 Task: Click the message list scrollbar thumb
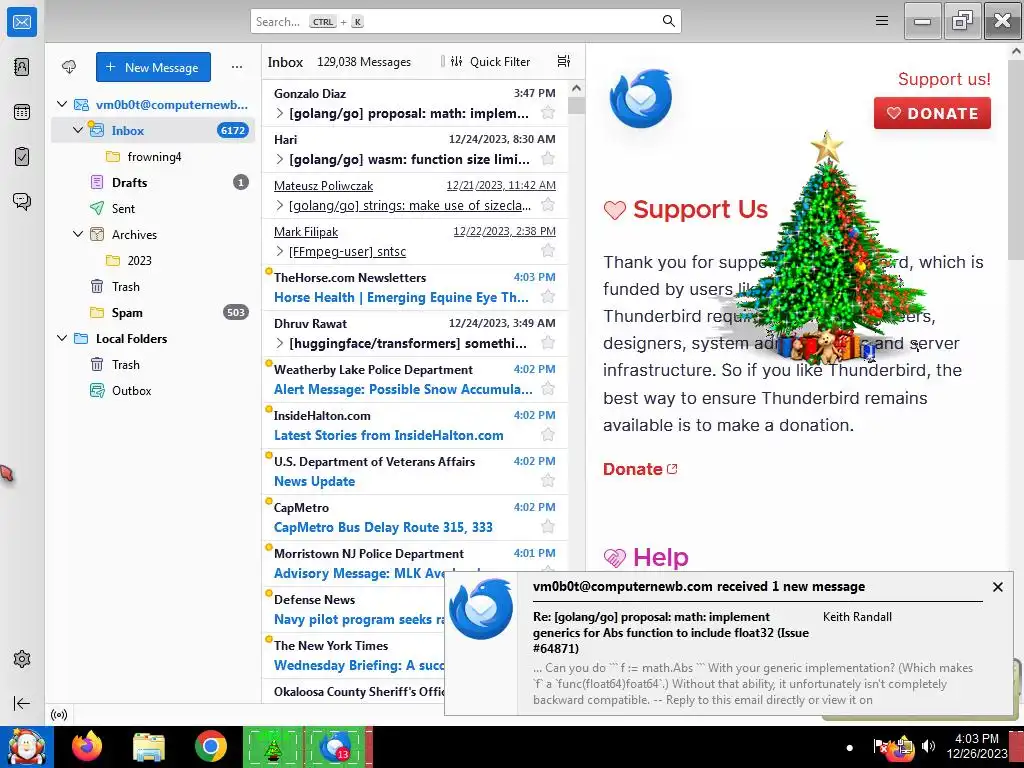576,105
